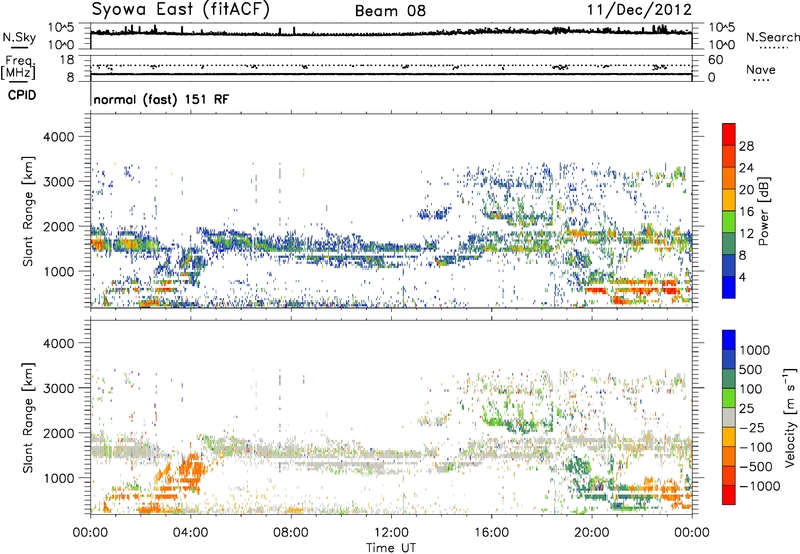This screenshot has height=554, width=800.
Task: Click the 'N.Sky' legend label
Action: coord(19,37)
